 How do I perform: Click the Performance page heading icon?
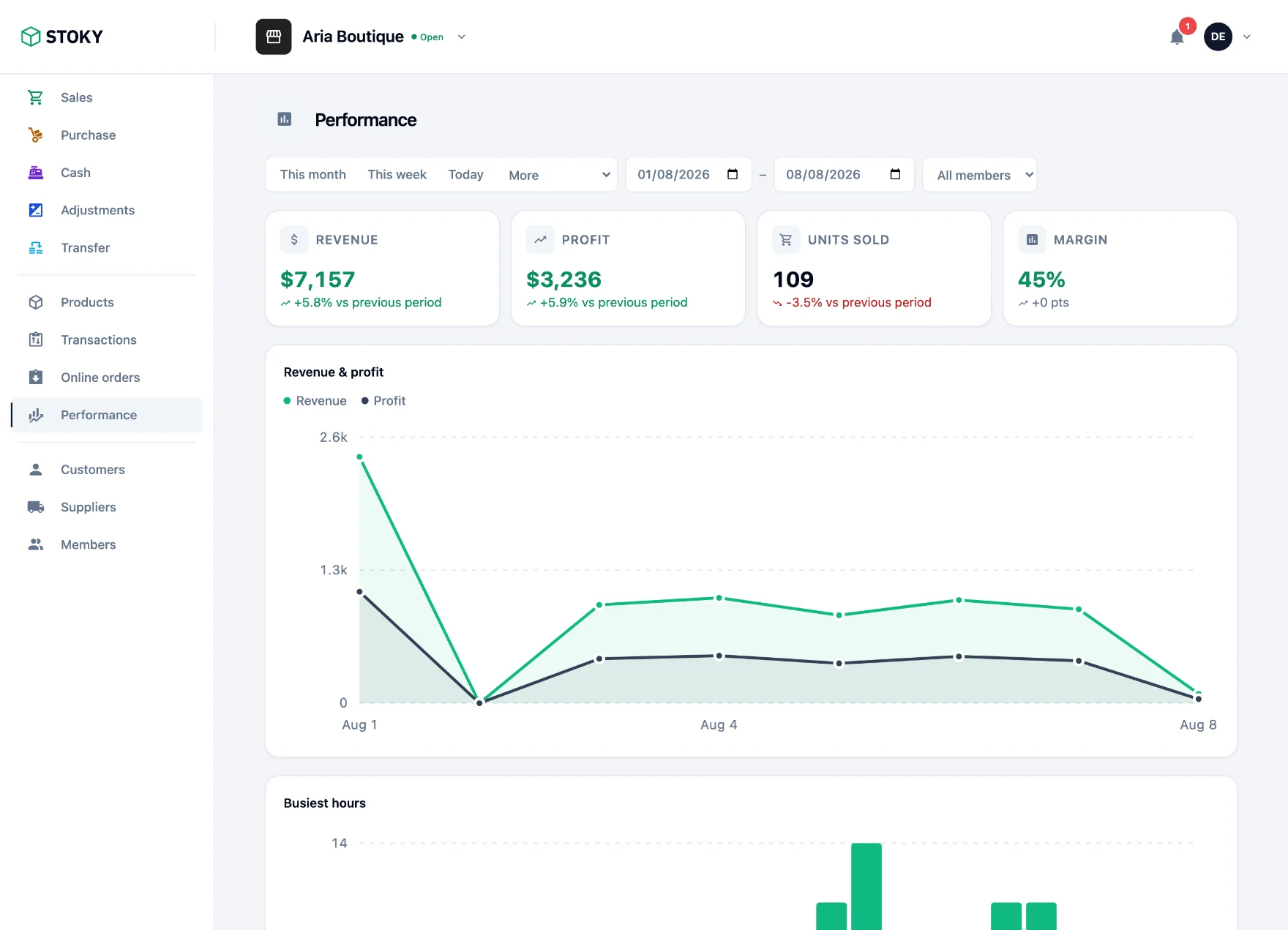(x=285, y=119)
